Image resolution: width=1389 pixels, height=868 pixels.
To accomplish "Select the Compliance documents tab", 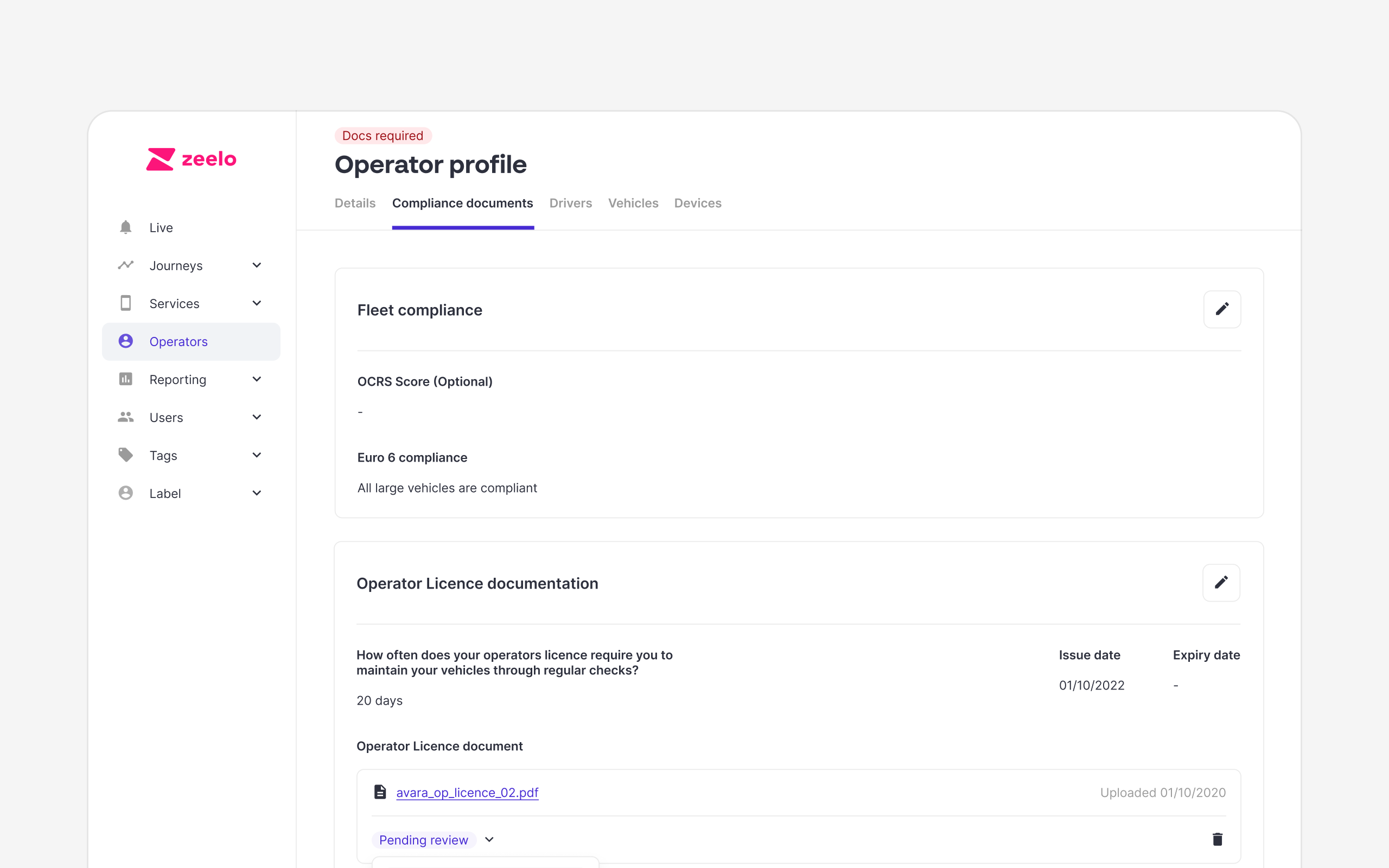I will pos(463,203).
